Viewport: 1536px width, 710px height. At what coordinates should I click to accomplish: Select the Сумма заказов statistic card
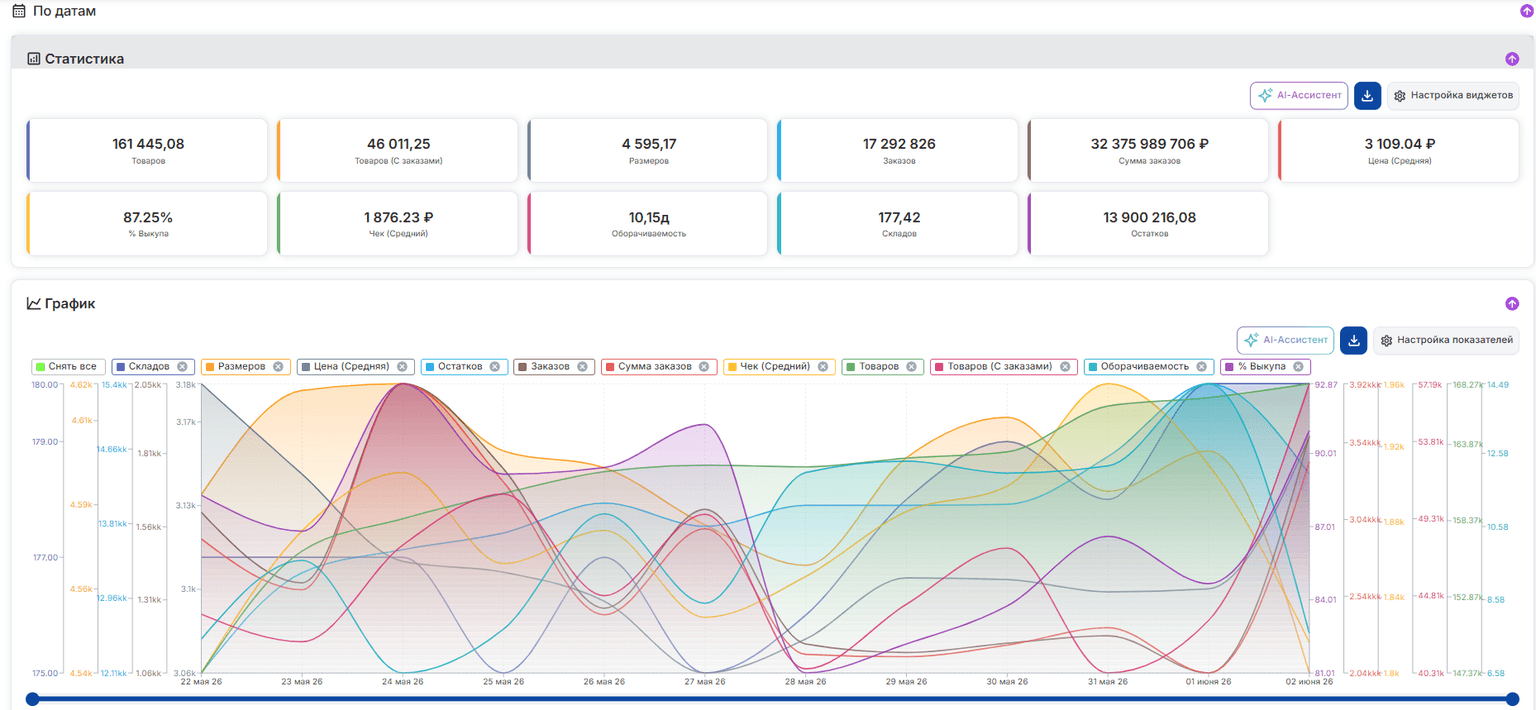1149,150
